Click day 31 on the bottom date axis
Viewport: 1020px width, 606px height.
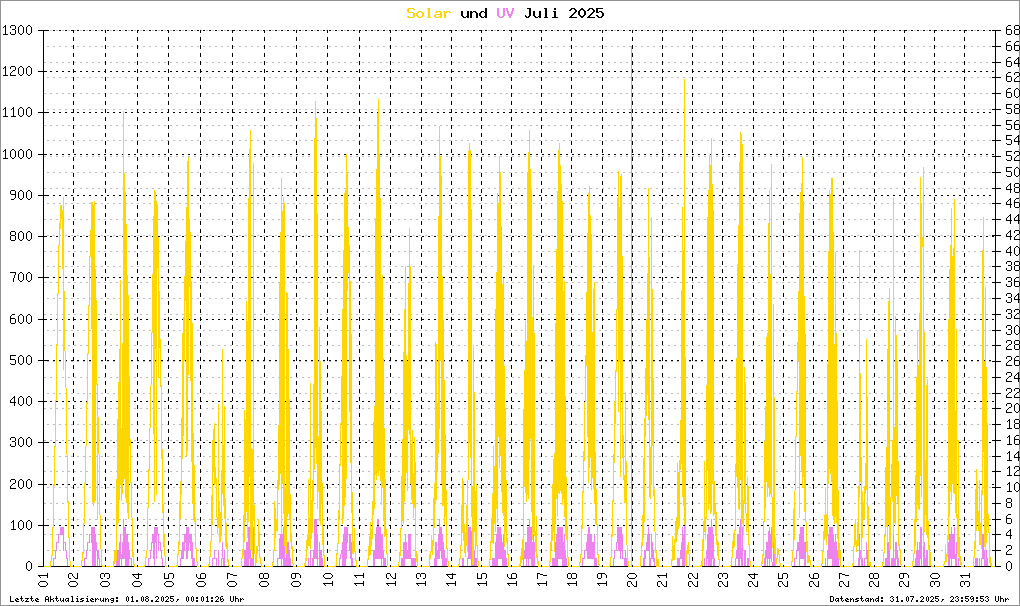click(x=965, y=581)
